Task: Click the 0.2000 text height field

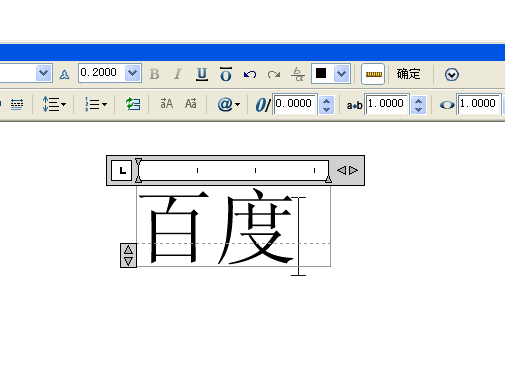Action: pos(102,73)
